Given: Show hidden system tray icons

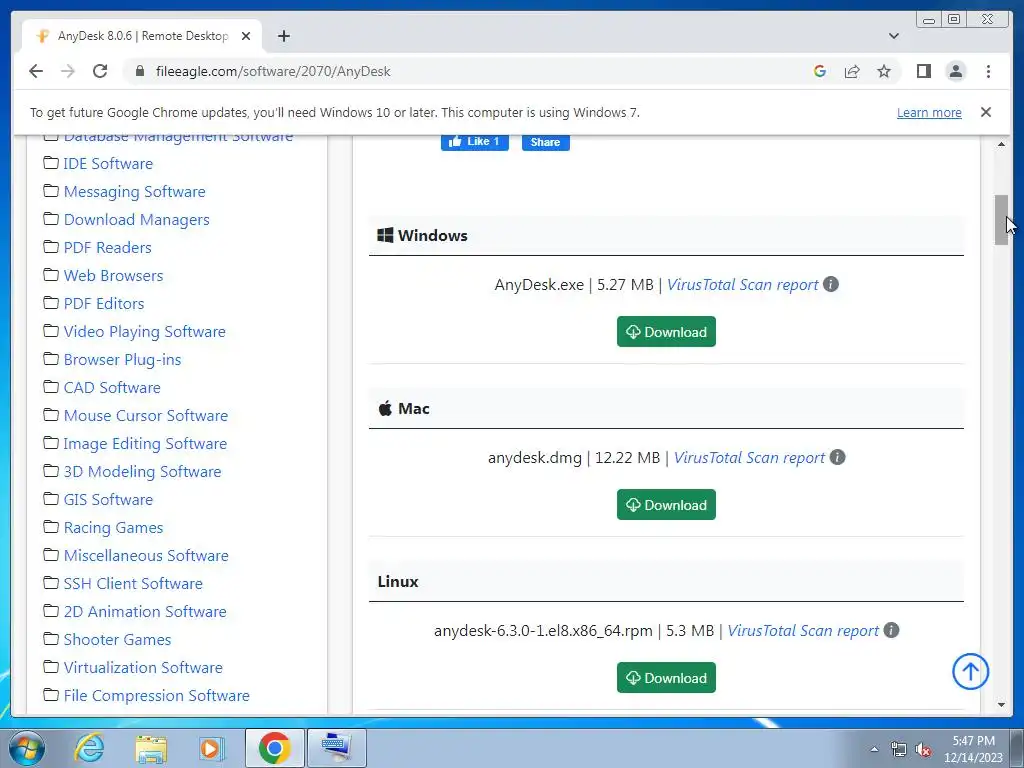Looking at the screenshot, I should tap(874, 749).
